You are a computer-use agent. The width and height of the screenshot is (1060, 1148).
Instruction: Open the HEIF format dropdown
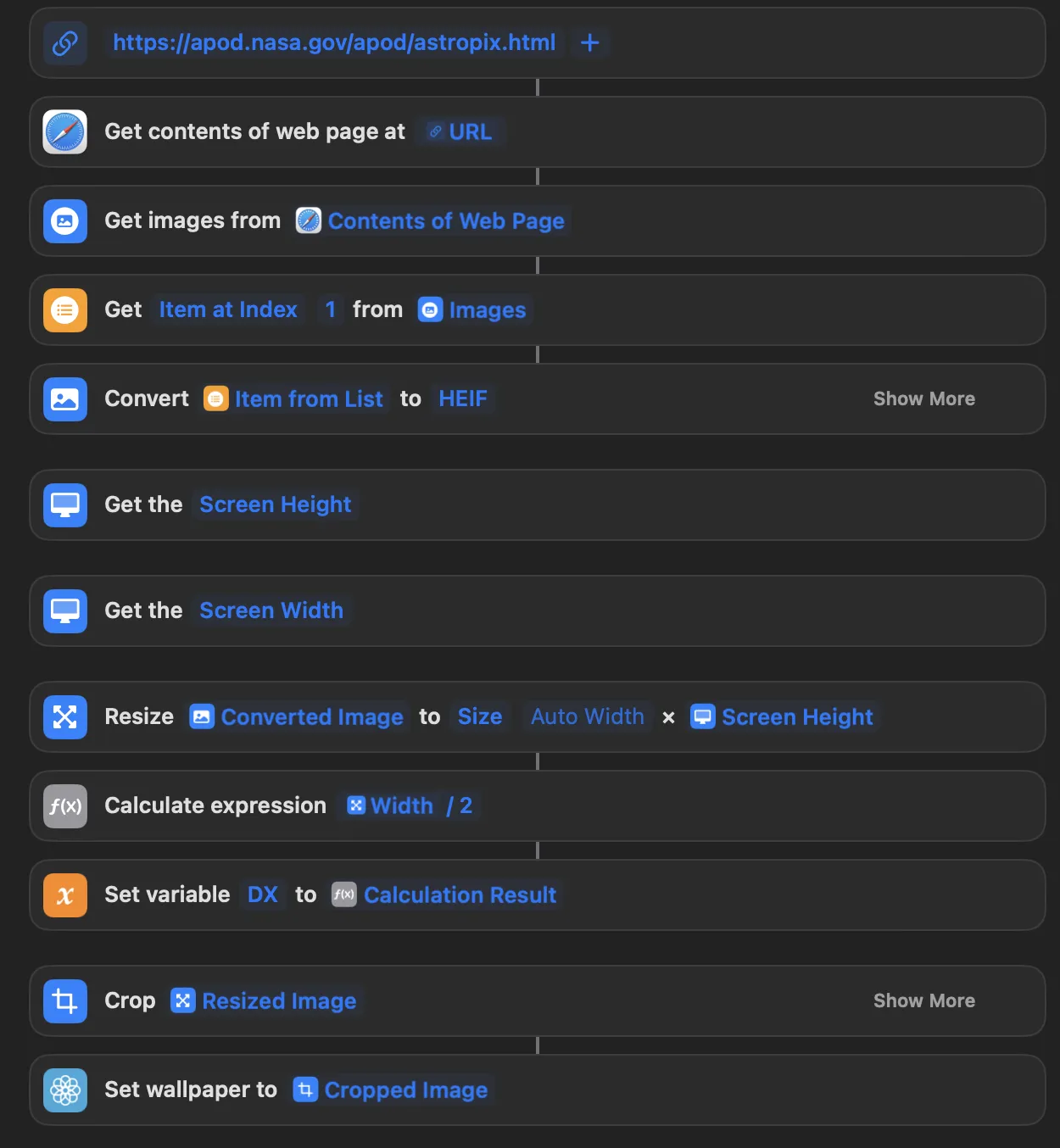[463, 399]
